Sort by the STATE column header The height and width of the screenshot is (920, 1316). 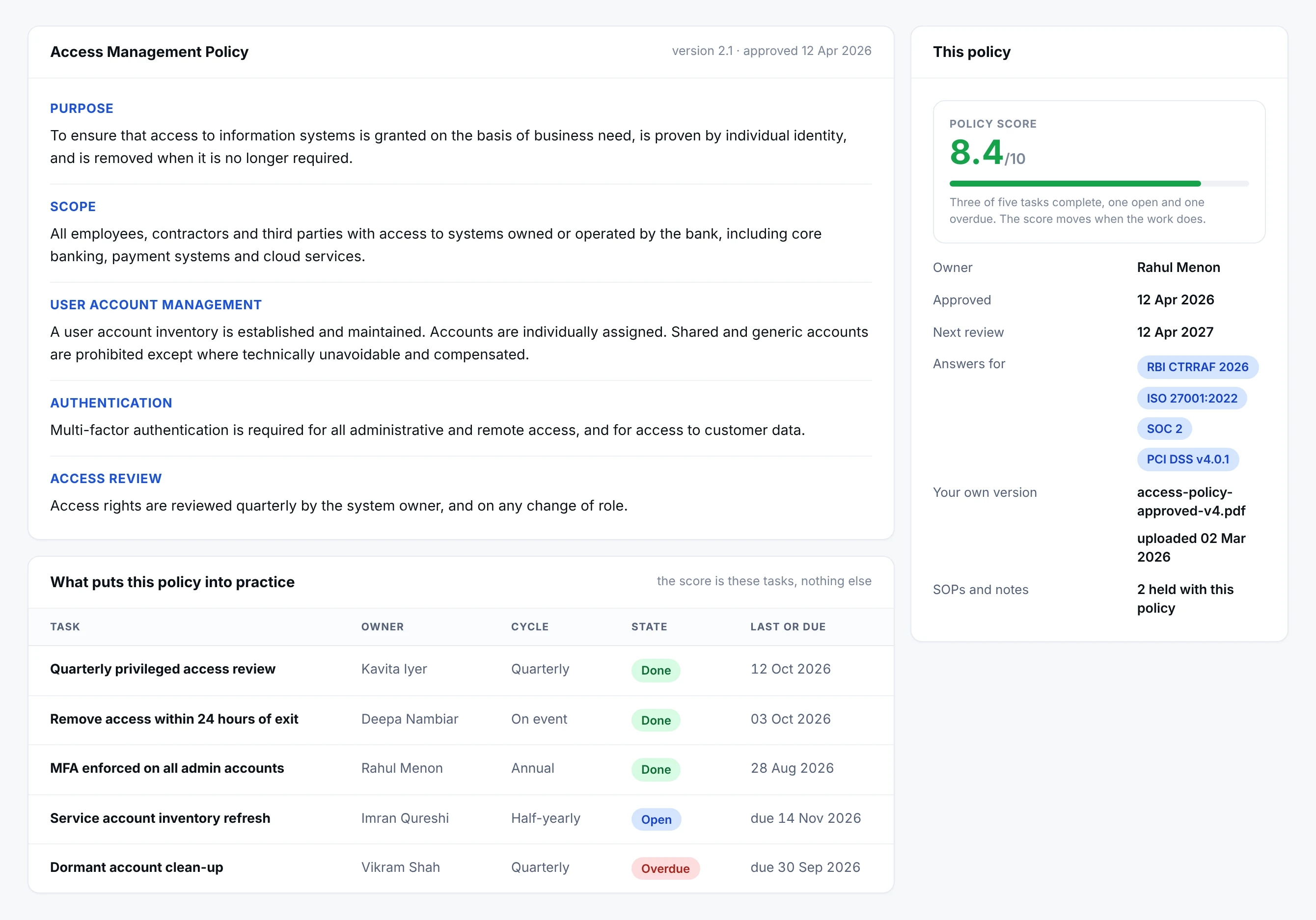point(649,626)
